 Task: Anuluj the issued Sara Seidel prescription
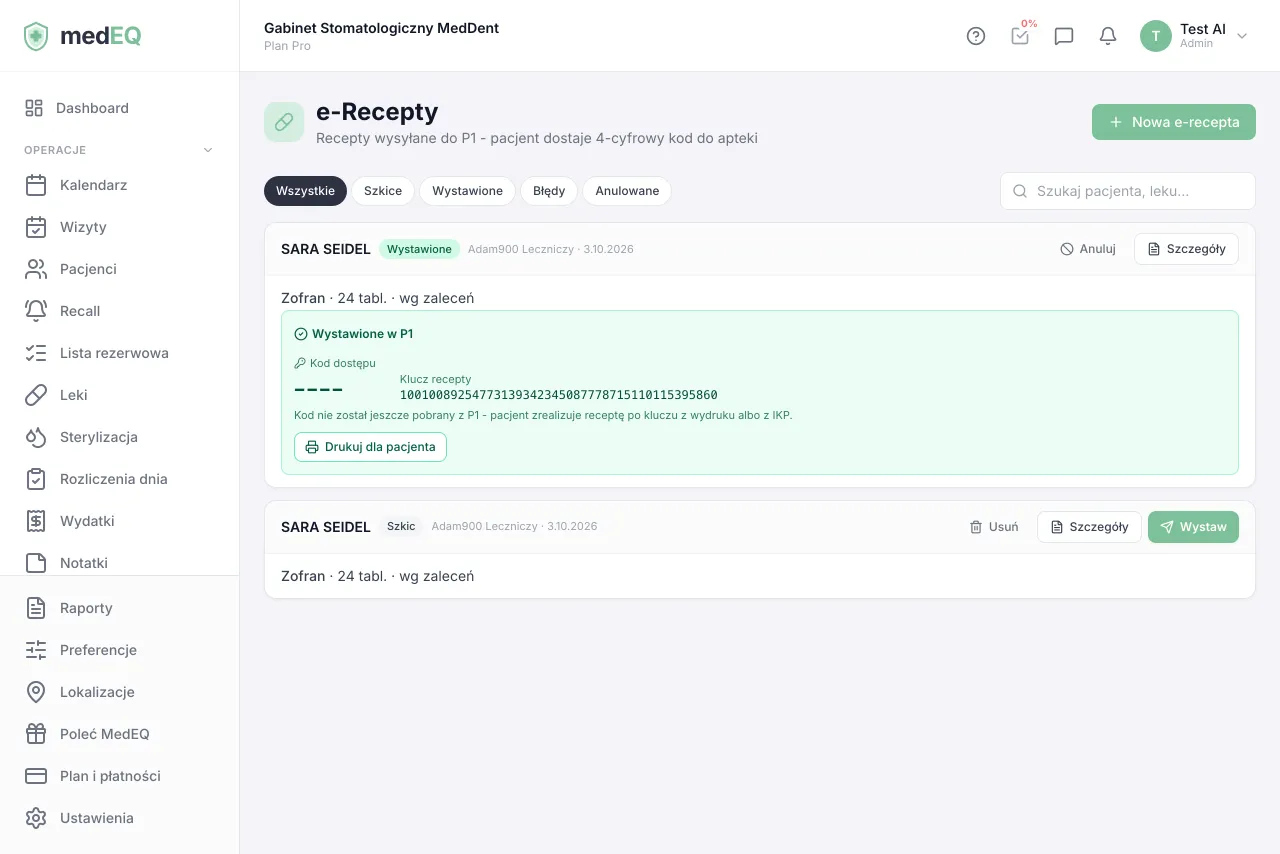pyautogui.click(x=1088, y=249)
